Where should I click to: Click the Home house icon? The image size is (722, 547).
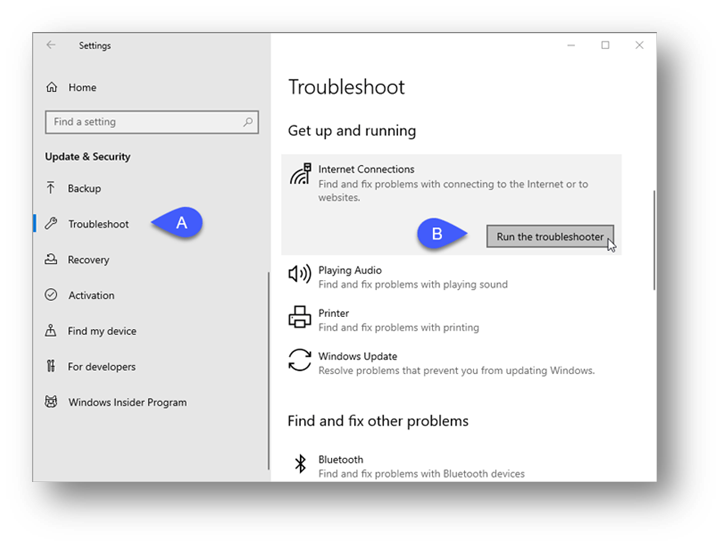click(52, 87)
